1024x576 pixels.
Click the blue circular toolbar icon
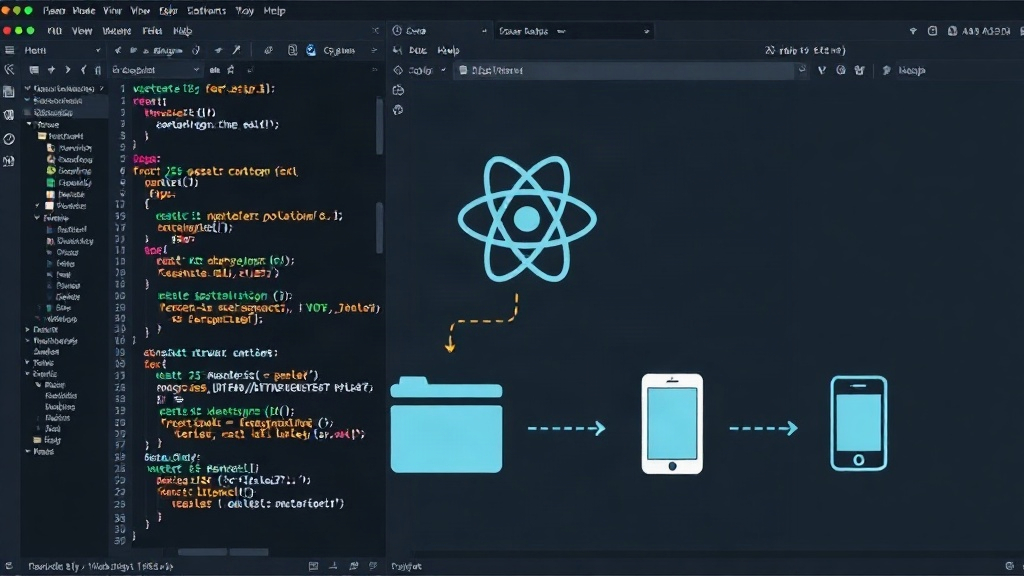(311, 50)
